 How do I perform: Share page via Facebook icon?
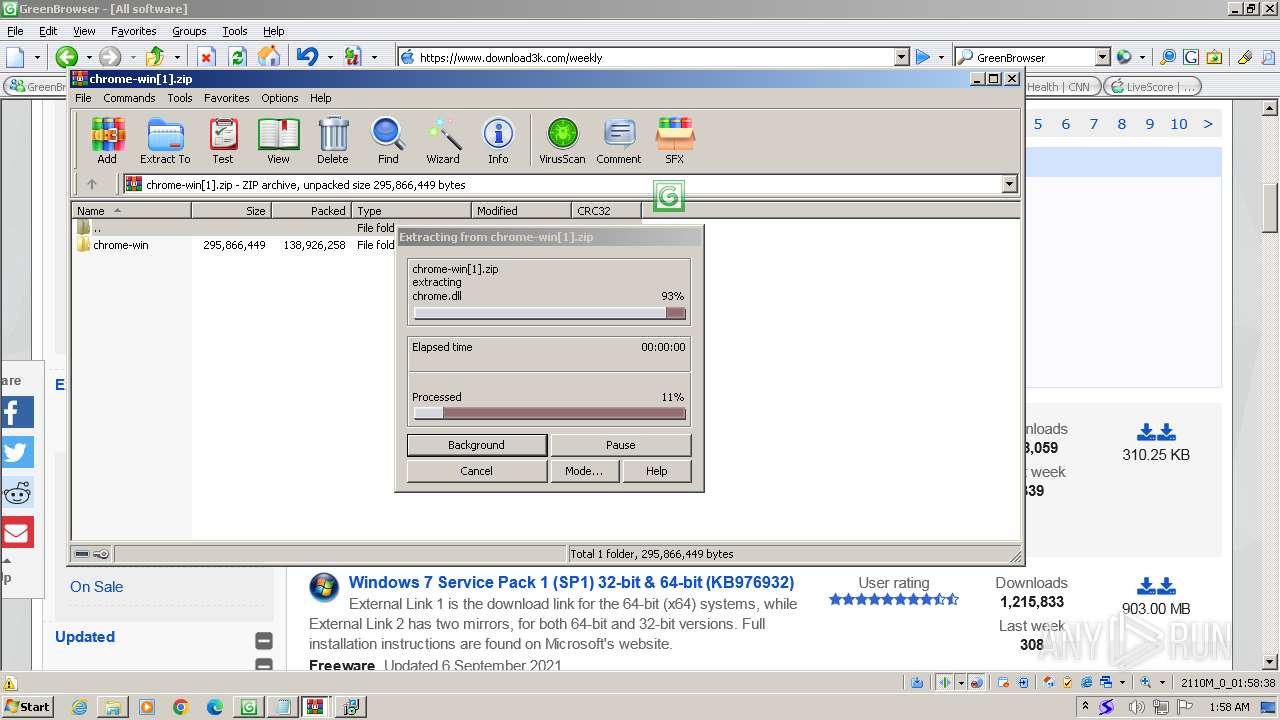pos(17,412)
